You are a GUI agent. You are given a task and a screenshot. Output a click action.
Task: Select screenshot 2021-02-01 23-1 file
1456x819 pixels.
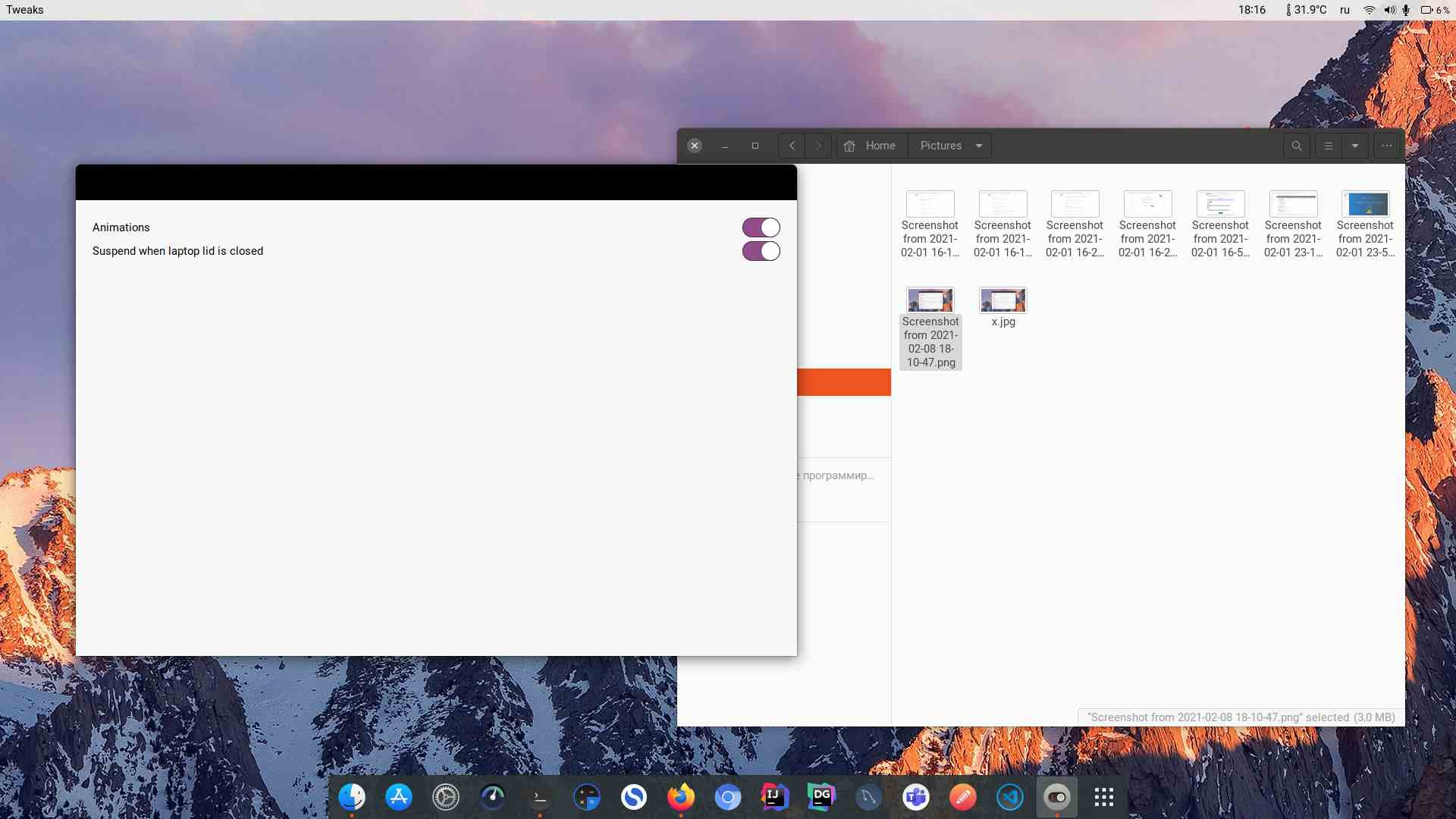pyautogui.click(x=1293, y=224)
